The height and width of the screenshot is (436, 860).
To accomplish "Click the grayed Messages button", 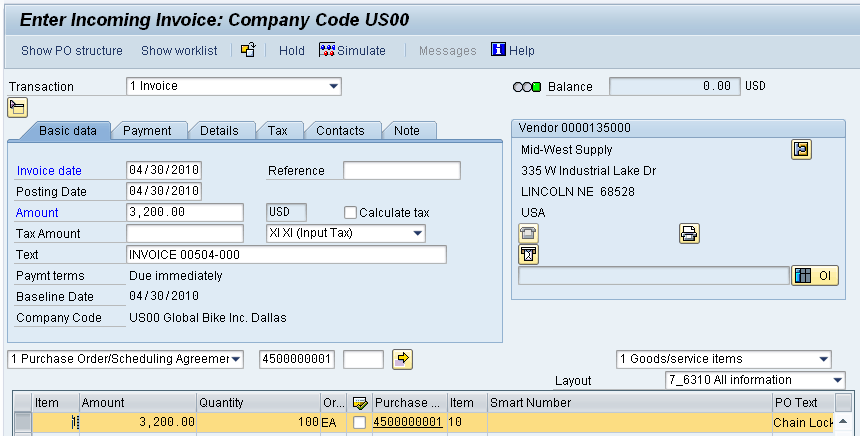I will [448, 50].
